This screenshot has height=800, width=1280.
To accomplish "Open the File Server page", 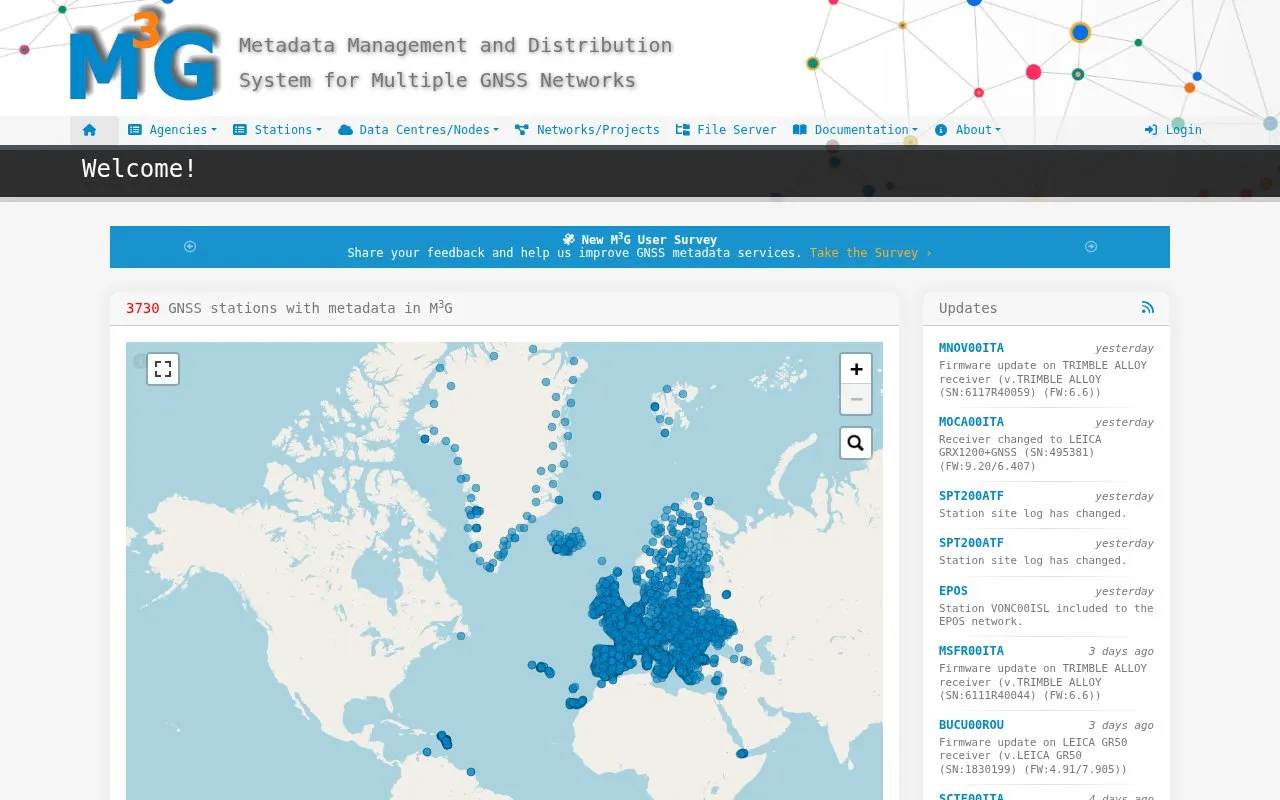I will (x=726, y=130).
